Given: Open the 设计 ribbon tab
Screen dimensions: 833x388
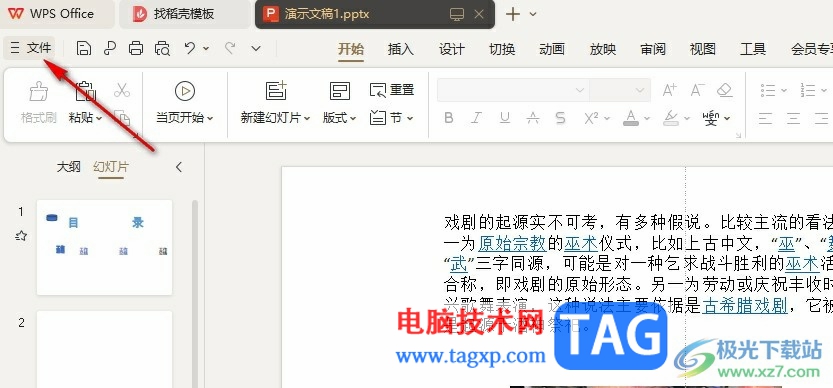Looking at the screenshot, I should (x=452, y=49).
